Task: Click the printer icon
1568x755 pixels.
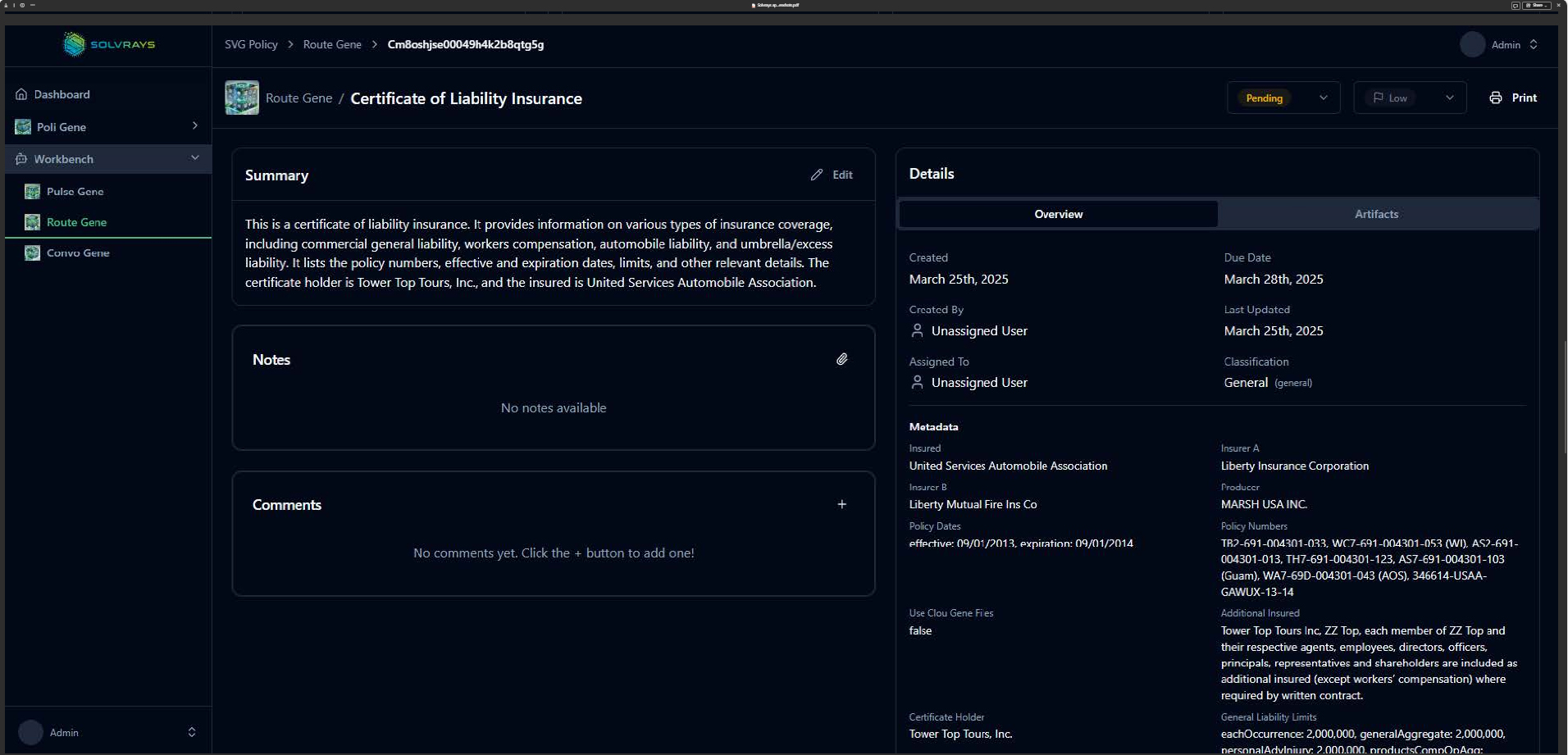Action: coord(1496,98)
